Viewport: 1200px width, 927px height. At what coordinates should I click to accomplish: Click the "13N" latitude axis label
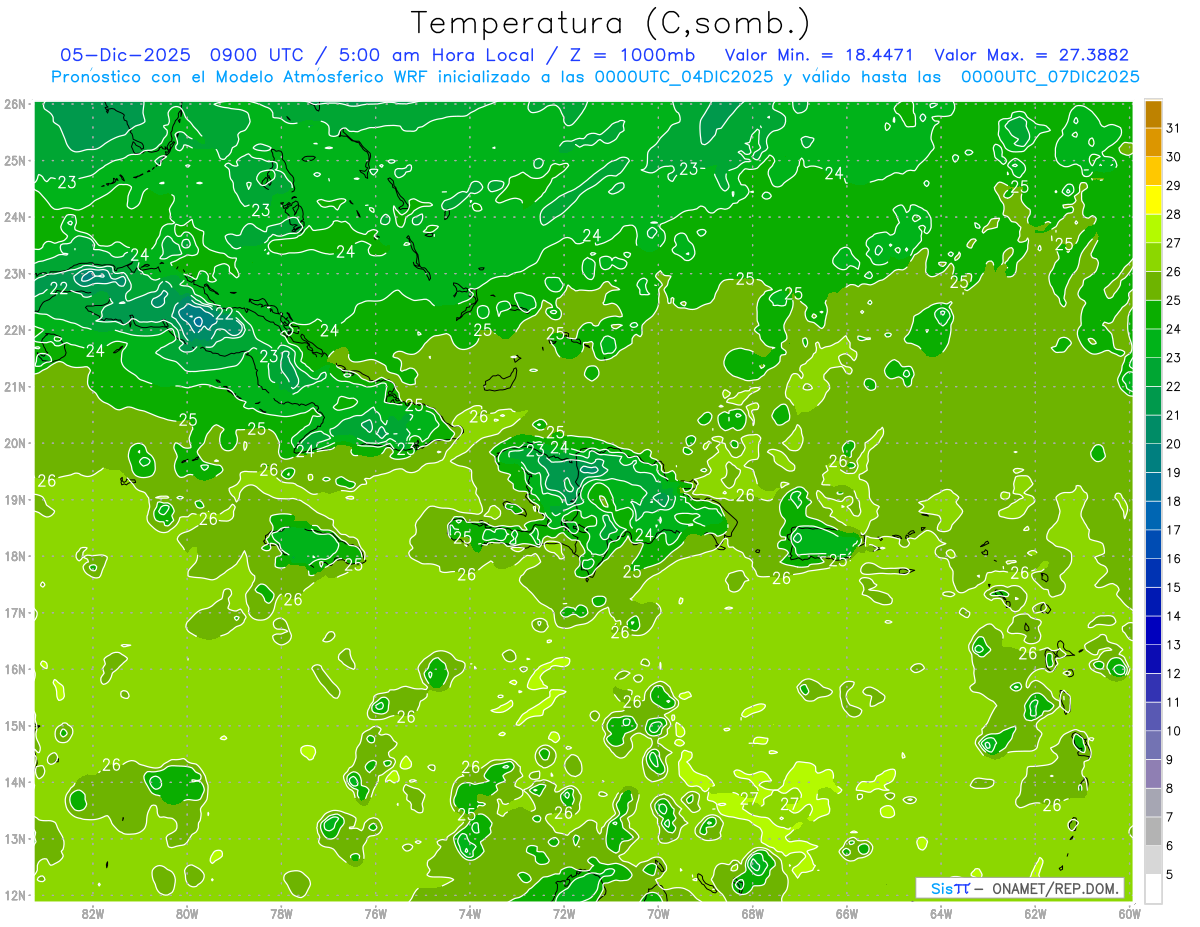tap(15, 838)
